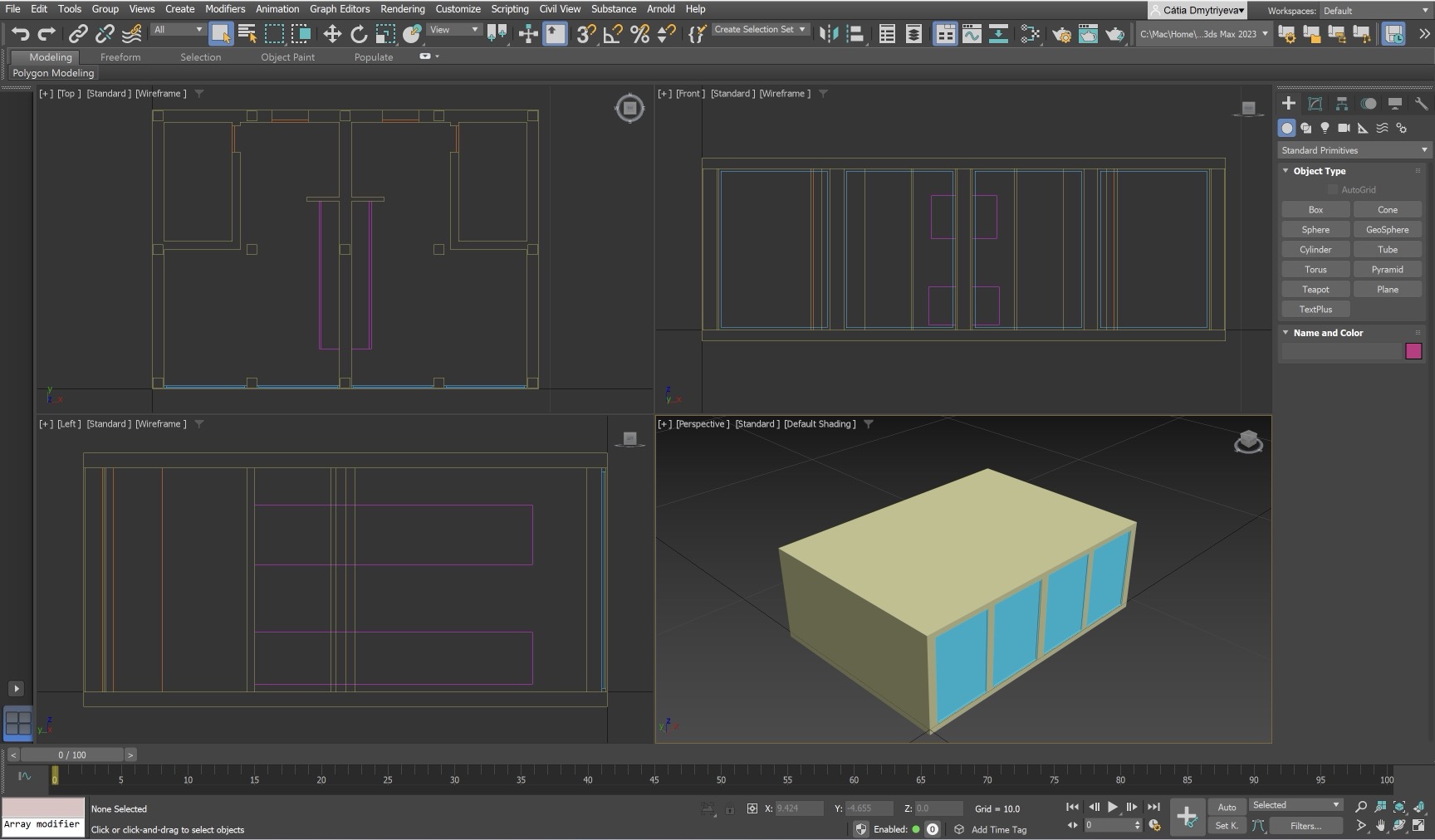This screenshot has height=840, width=1435.
Task: Select the Move tool in the toolbar
Action: tap(332, 34)
